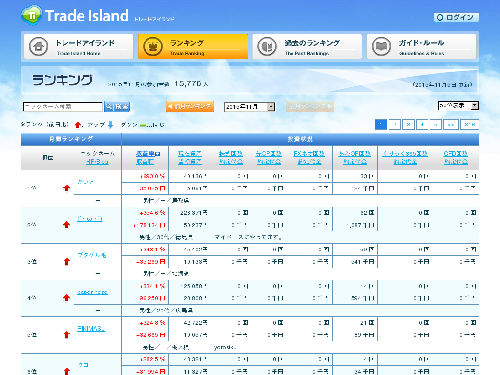
Task: Sort by FX trade count header
Action: (x=309, y=154)
